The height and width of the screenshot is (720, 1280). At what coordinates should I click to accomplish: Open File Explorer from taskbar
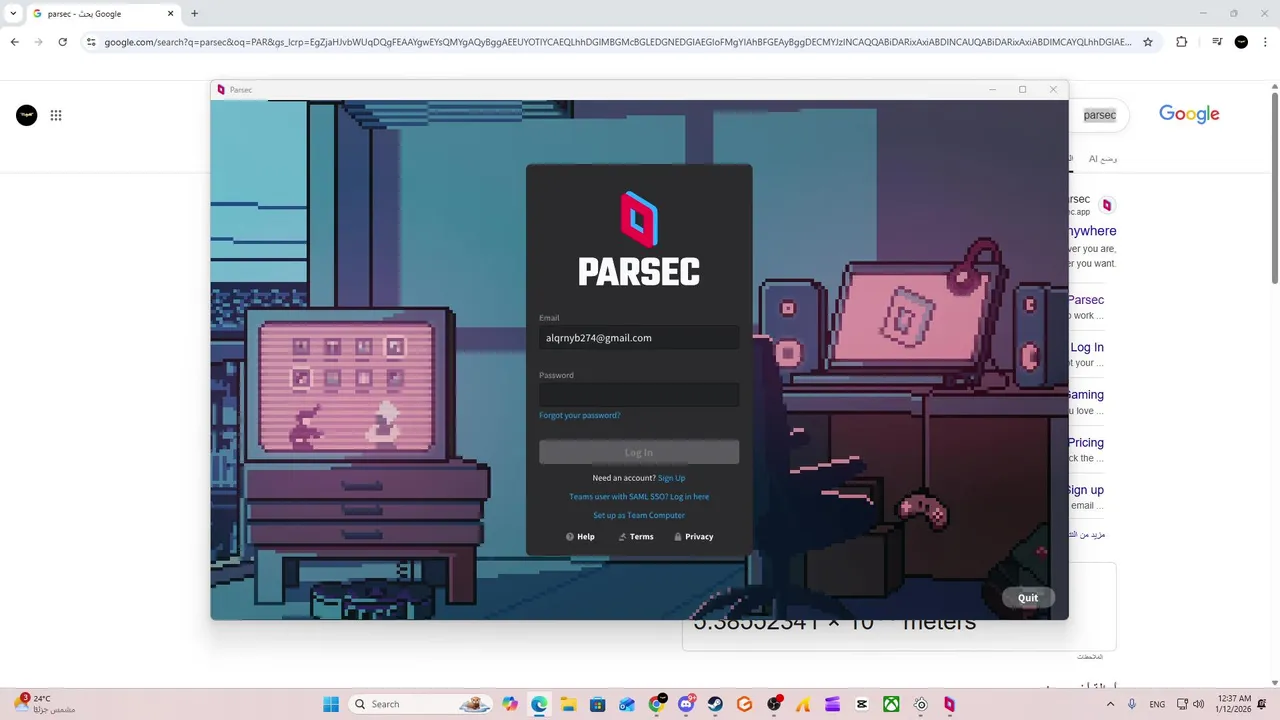tap(568, 704)
